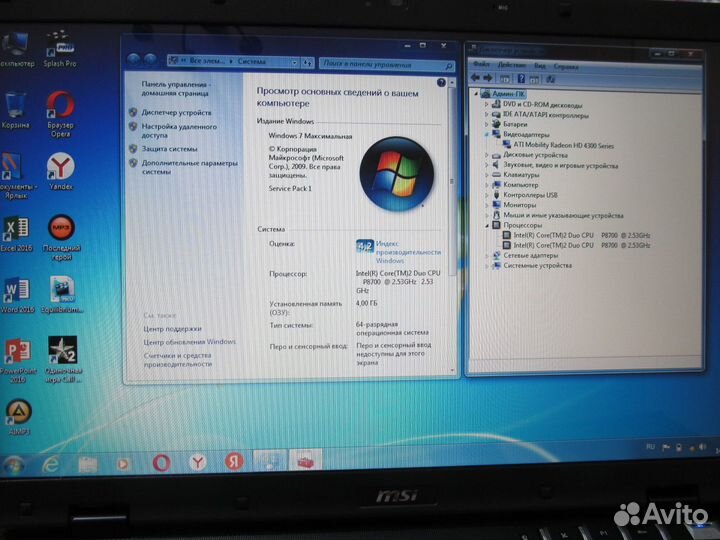Launch Yandex browser from the taskbar

198,462
